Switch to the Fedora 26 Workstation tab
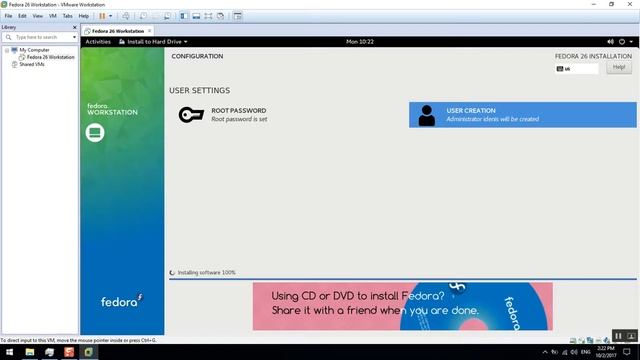Screen dimensions: 640x360 pyautogui.click(x=118, y=31)
